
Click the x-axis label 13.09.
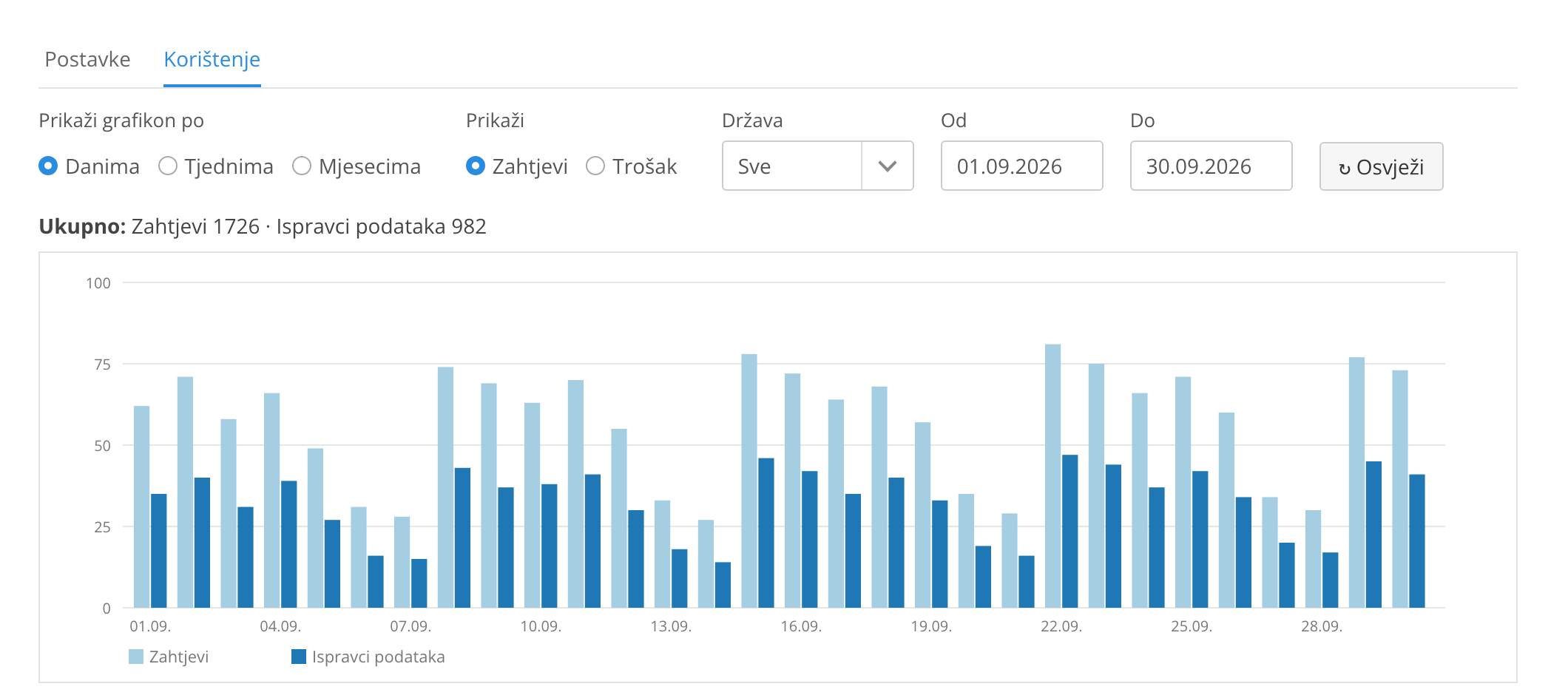pyautogui.click(x=671, y=626)
